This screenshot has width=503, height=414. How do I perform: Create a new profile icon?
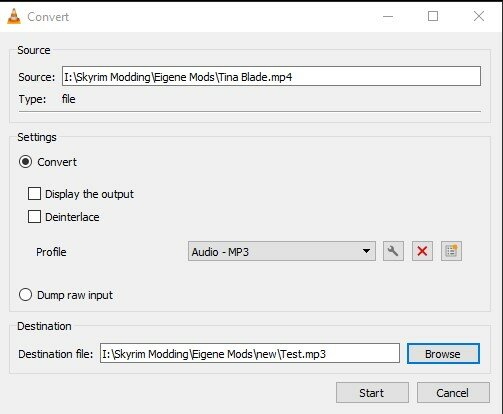[x=451, y=251]
